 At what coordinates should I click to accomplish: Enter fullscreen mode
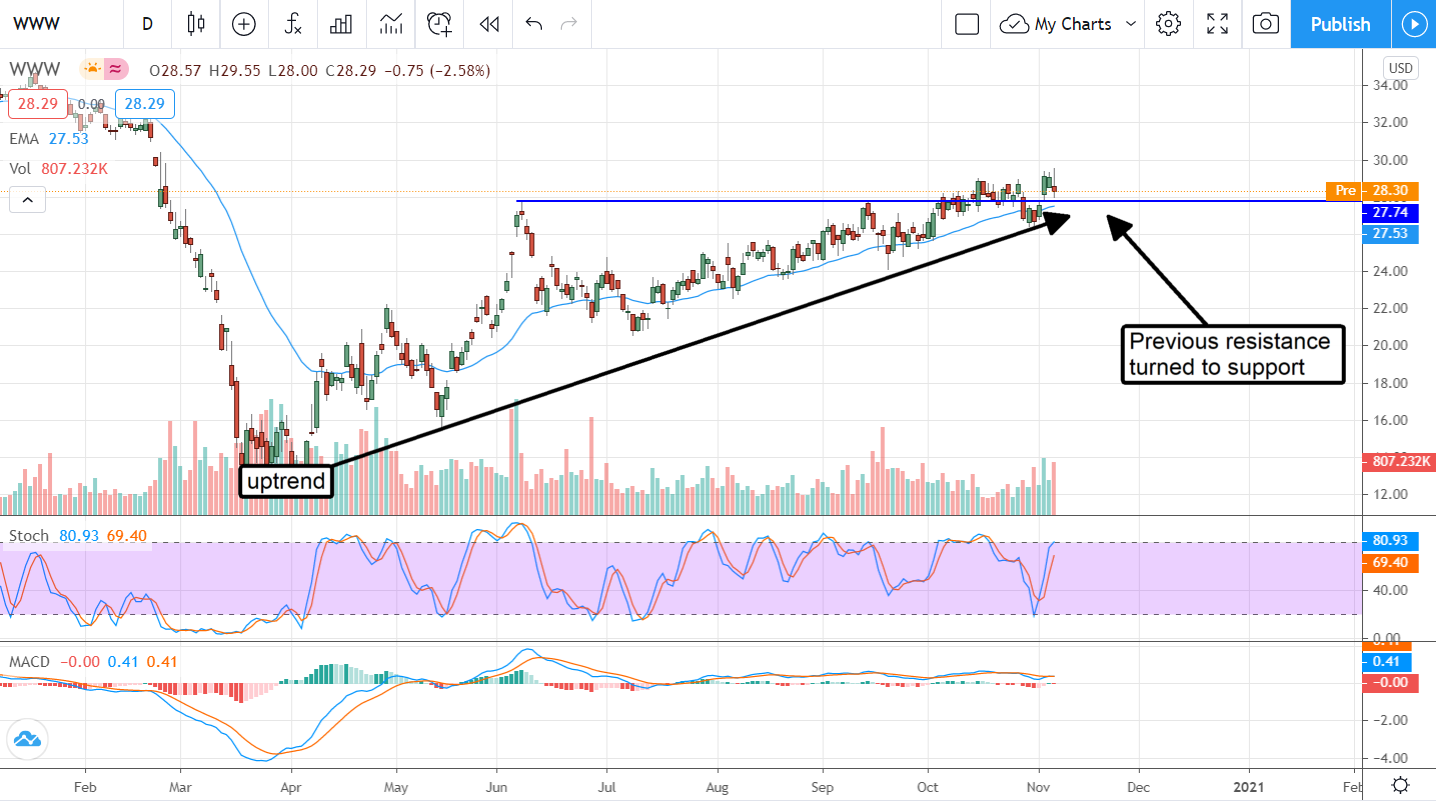pos(1217,24)
